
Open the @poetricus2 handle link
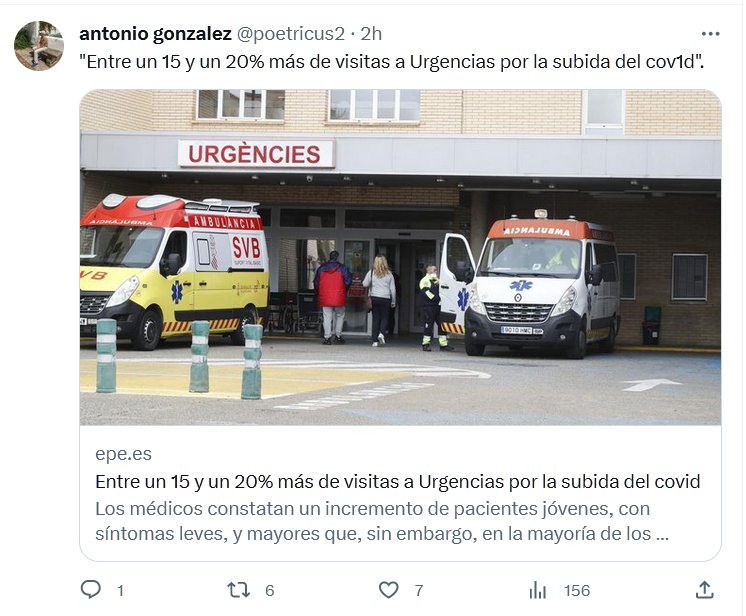(290, 34)
